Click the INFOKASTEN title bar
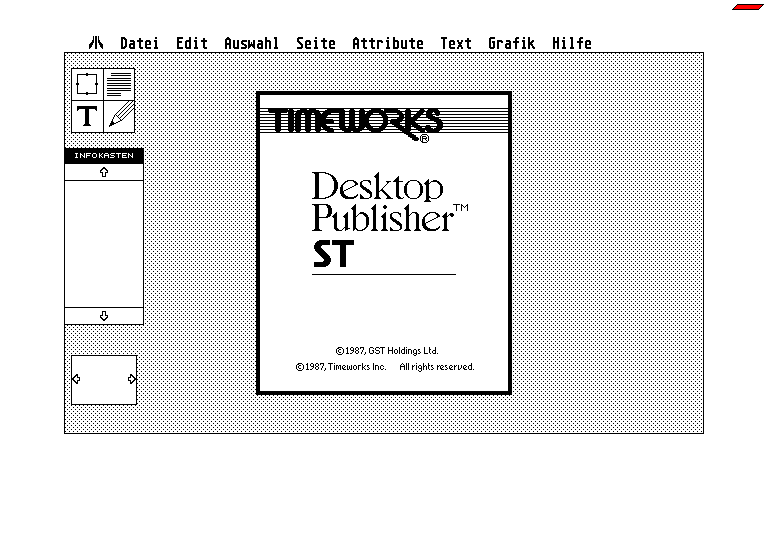The width and height of the screenshot is (768, 540). click(104, 155)
